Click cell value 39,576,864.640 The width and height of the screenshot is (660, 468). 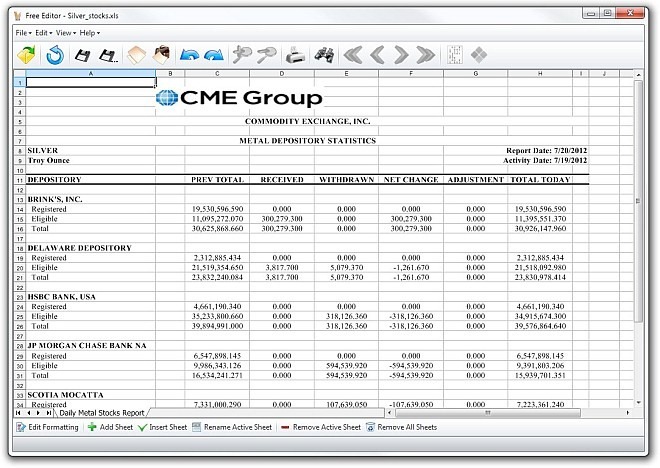click(540, 326)
